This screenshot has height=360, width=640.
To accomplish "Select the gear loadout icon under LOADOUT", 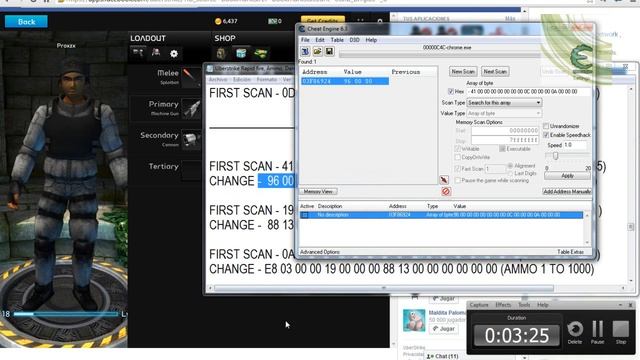I will [156, 53].
